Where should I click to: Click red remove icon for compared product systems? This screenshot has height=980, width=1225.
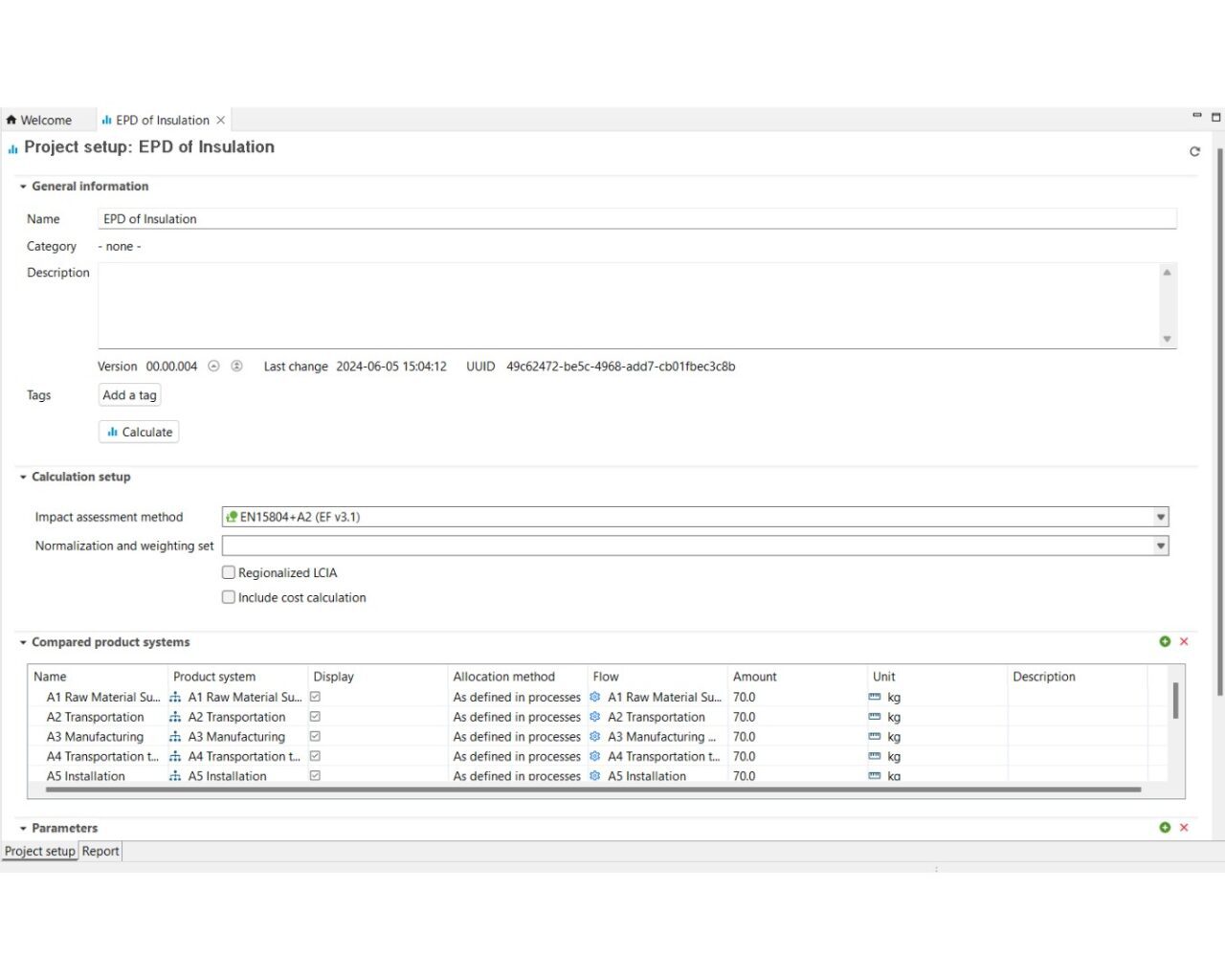point(1184,641)
